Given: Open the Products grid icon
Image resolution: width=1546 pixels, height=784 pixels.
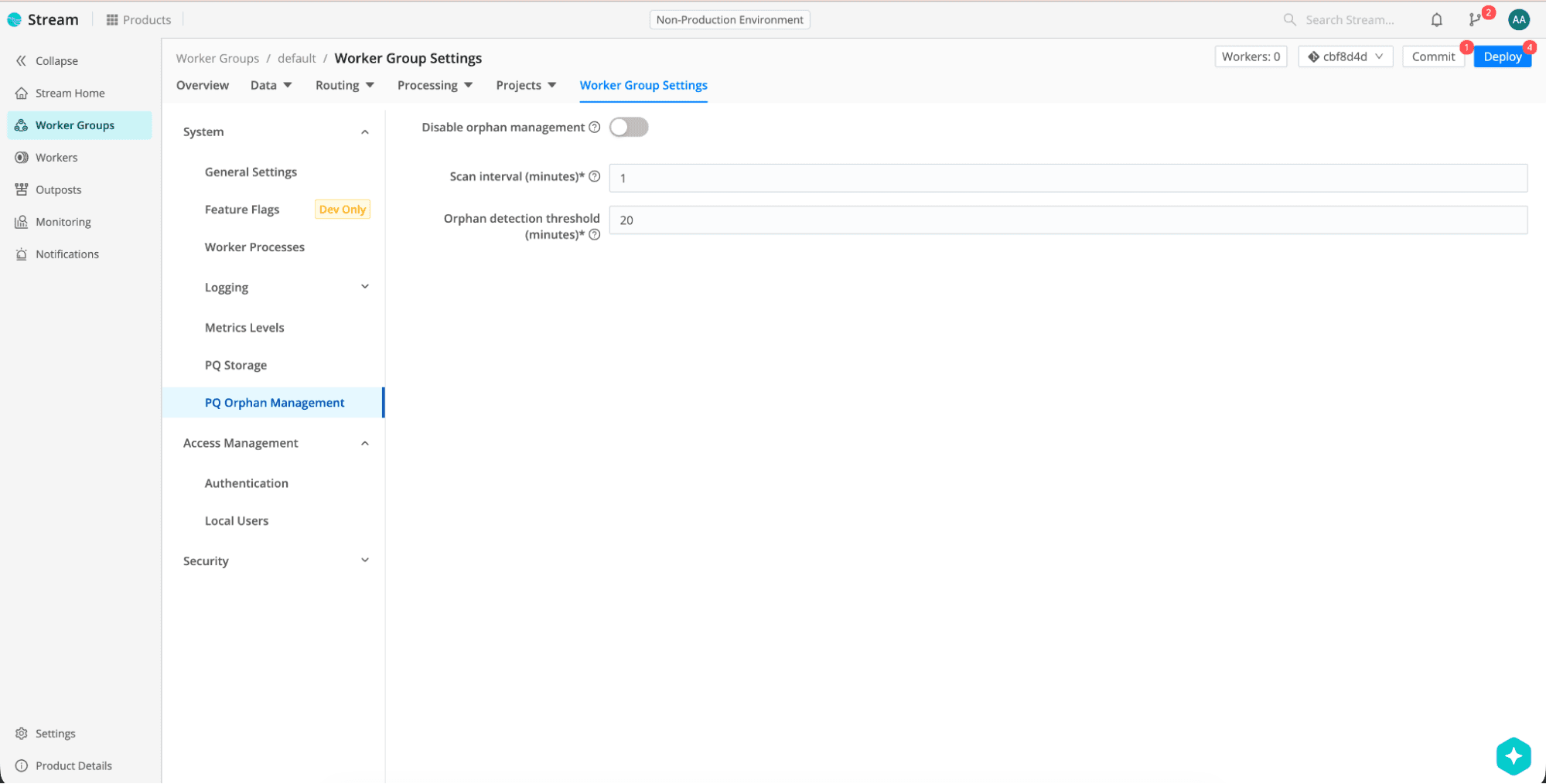Looking at the screenshot, I should 112,19.
